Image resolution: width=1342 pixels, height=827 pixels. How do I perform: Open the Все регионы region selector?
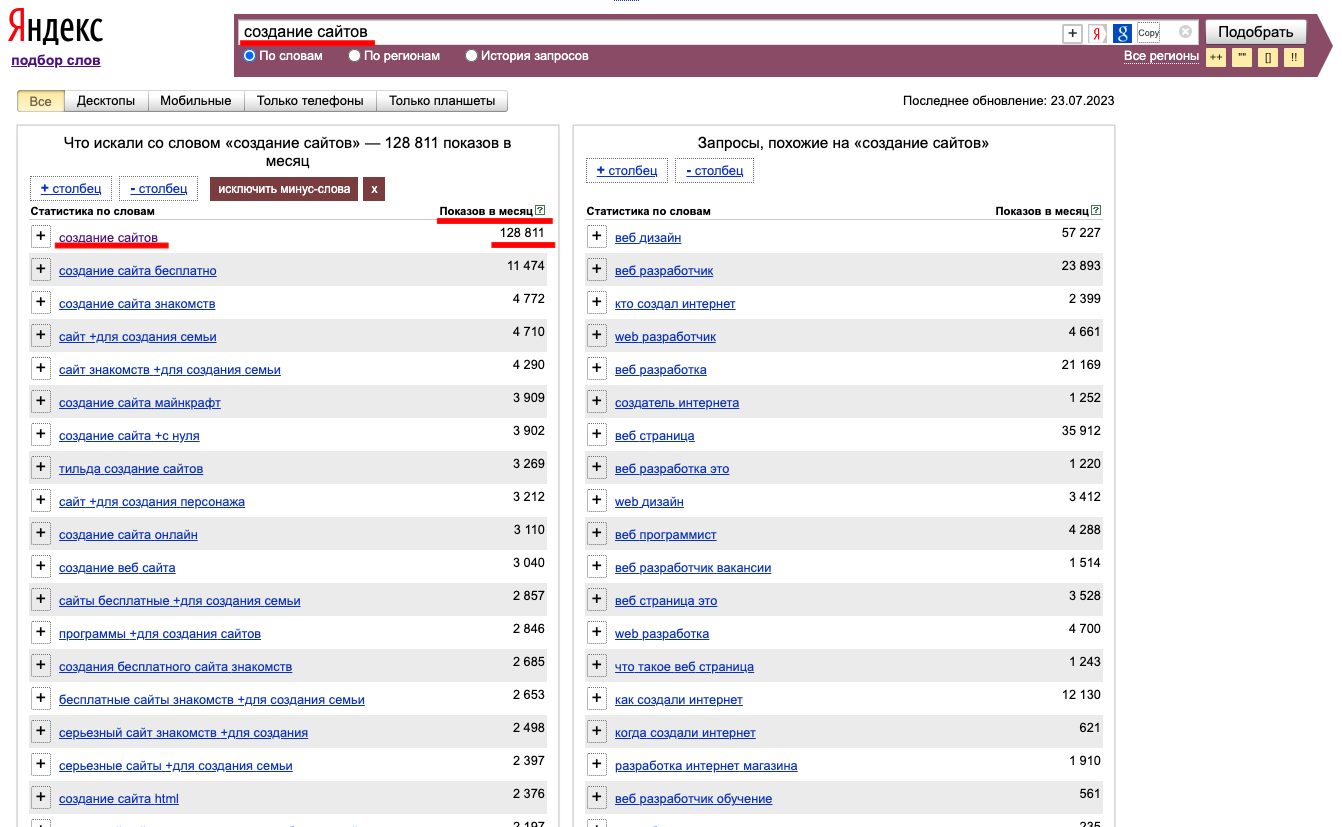coord(1160,56)
